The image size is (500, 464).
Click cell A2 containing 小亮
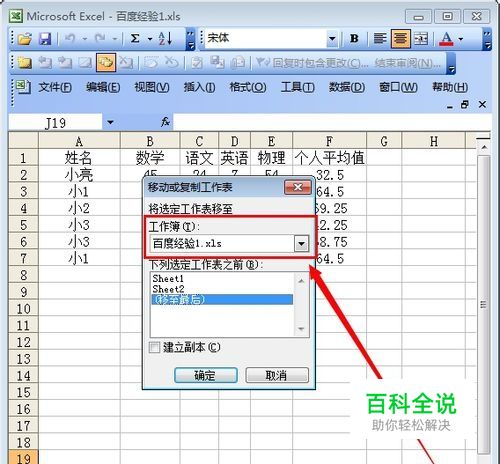point(79,174)
